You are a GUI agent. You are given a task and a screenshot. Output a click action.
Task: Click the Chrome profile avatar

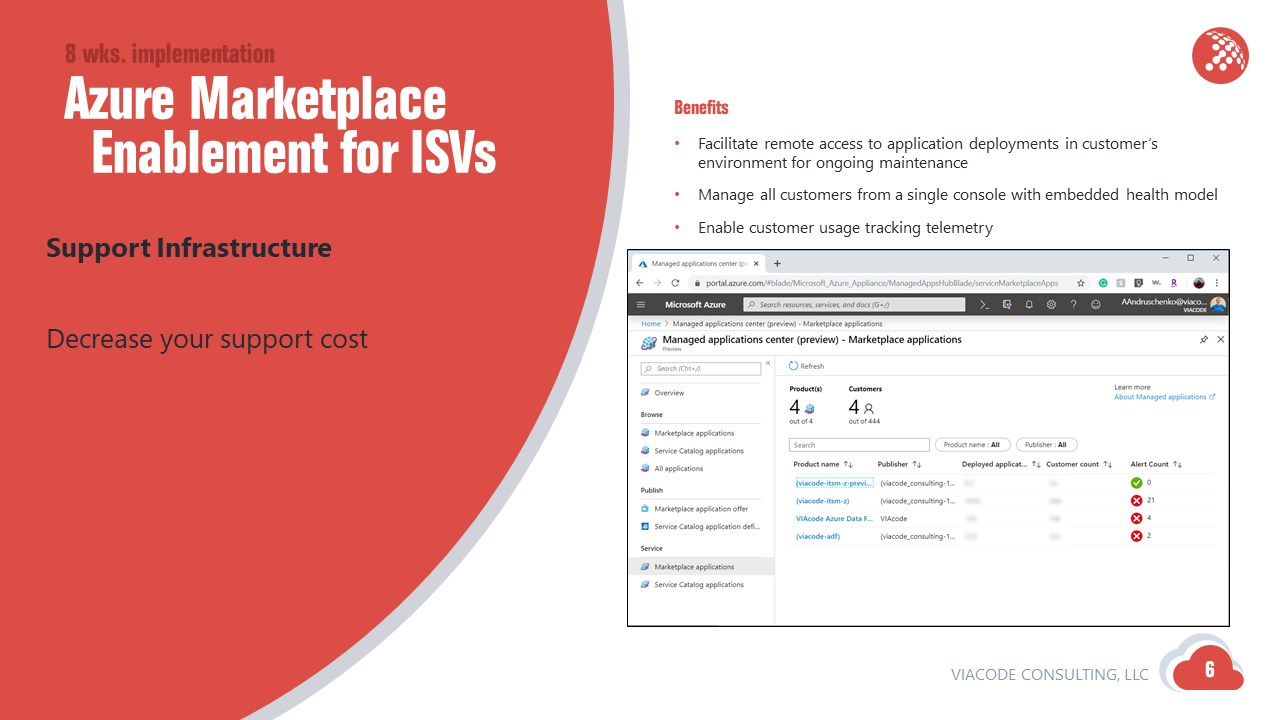[1199, 283]
